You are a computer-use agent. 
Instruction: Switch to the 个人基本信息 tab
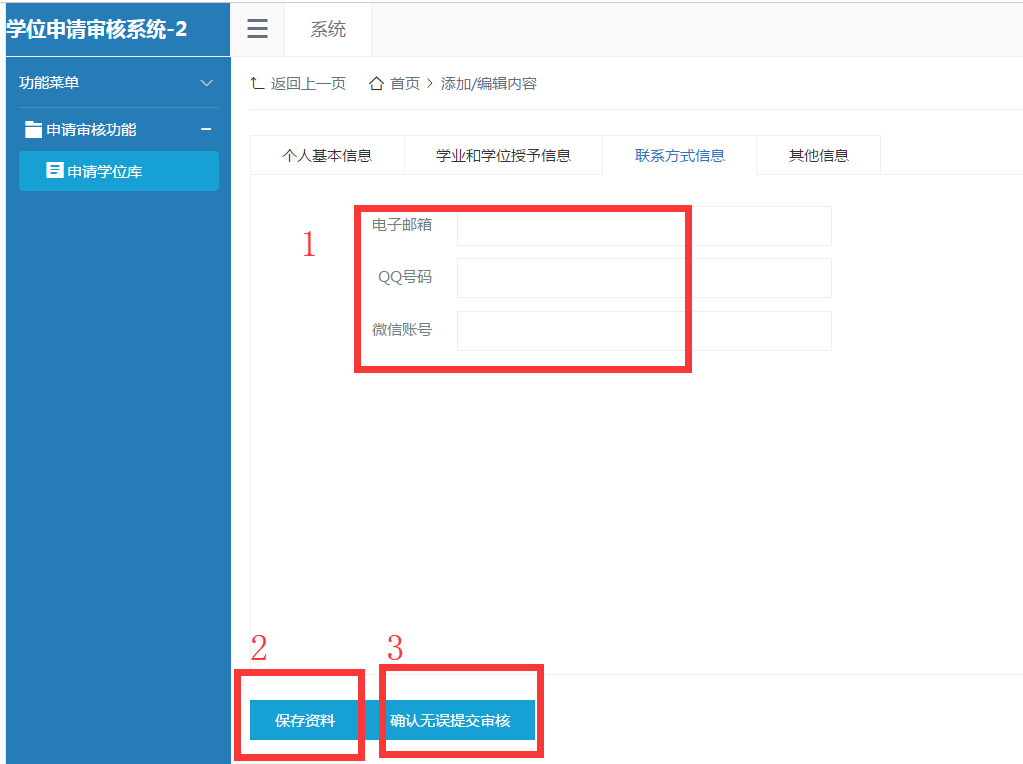pyautogui.click(x=327, y=154)
